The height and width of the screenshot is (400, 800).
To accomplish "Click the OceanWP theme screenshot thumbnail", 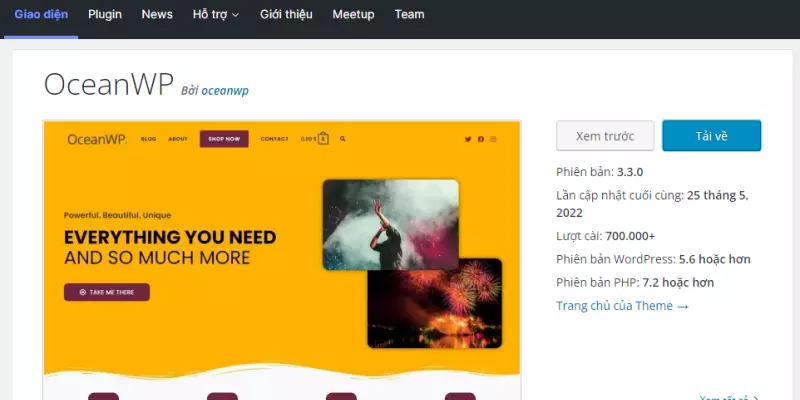I will pyautogui.click(x=282, y=260).
